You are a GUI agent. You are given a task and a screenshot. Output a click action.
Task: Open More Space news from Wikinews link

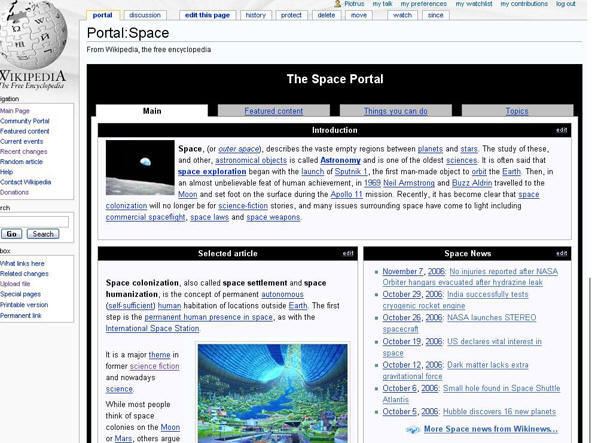click(x=491, y=429)
